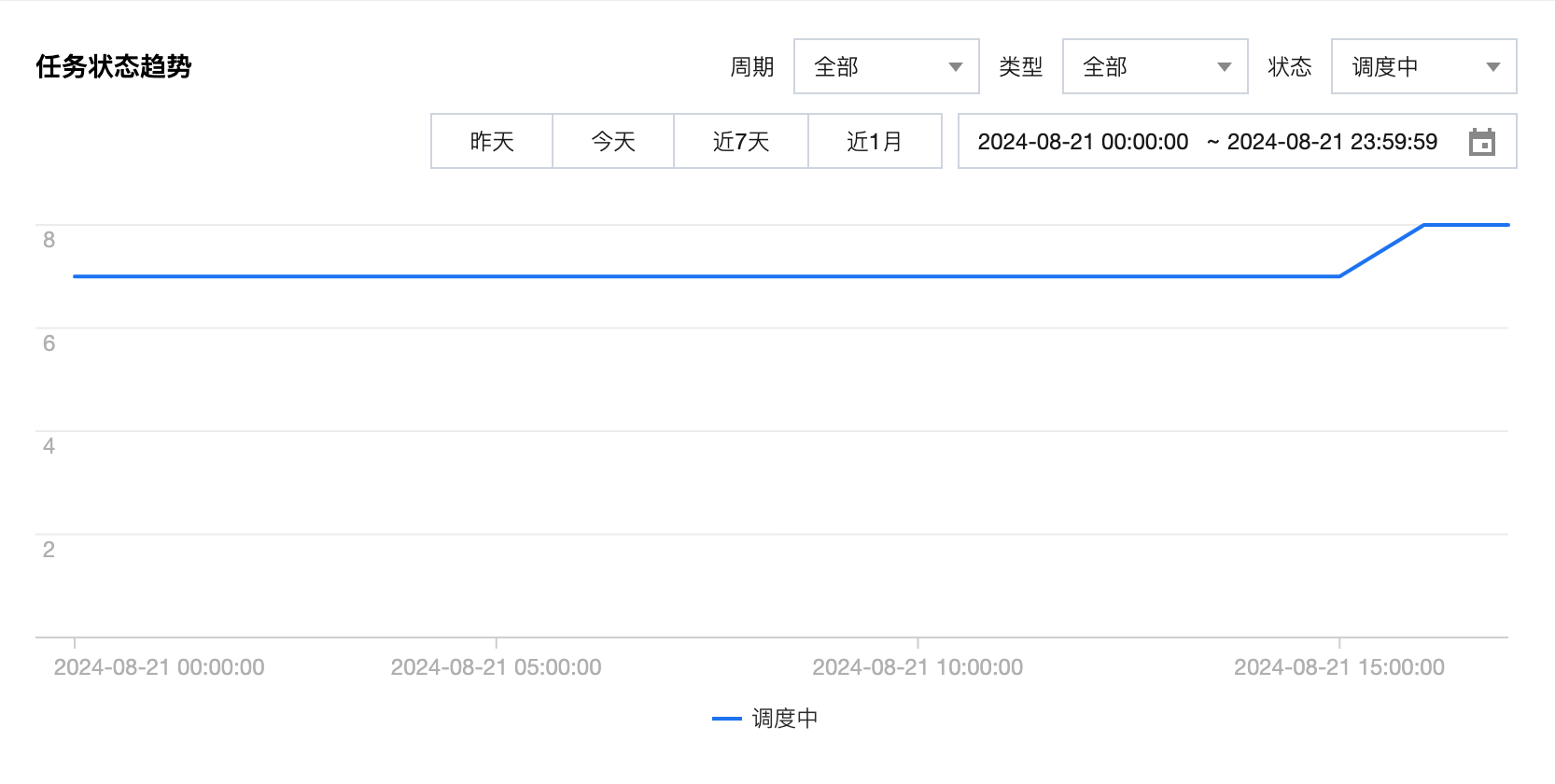This screenshot has height=784, width=1555.
Task: Click the 周期 dropdown arrow icon
Action: 955,67
